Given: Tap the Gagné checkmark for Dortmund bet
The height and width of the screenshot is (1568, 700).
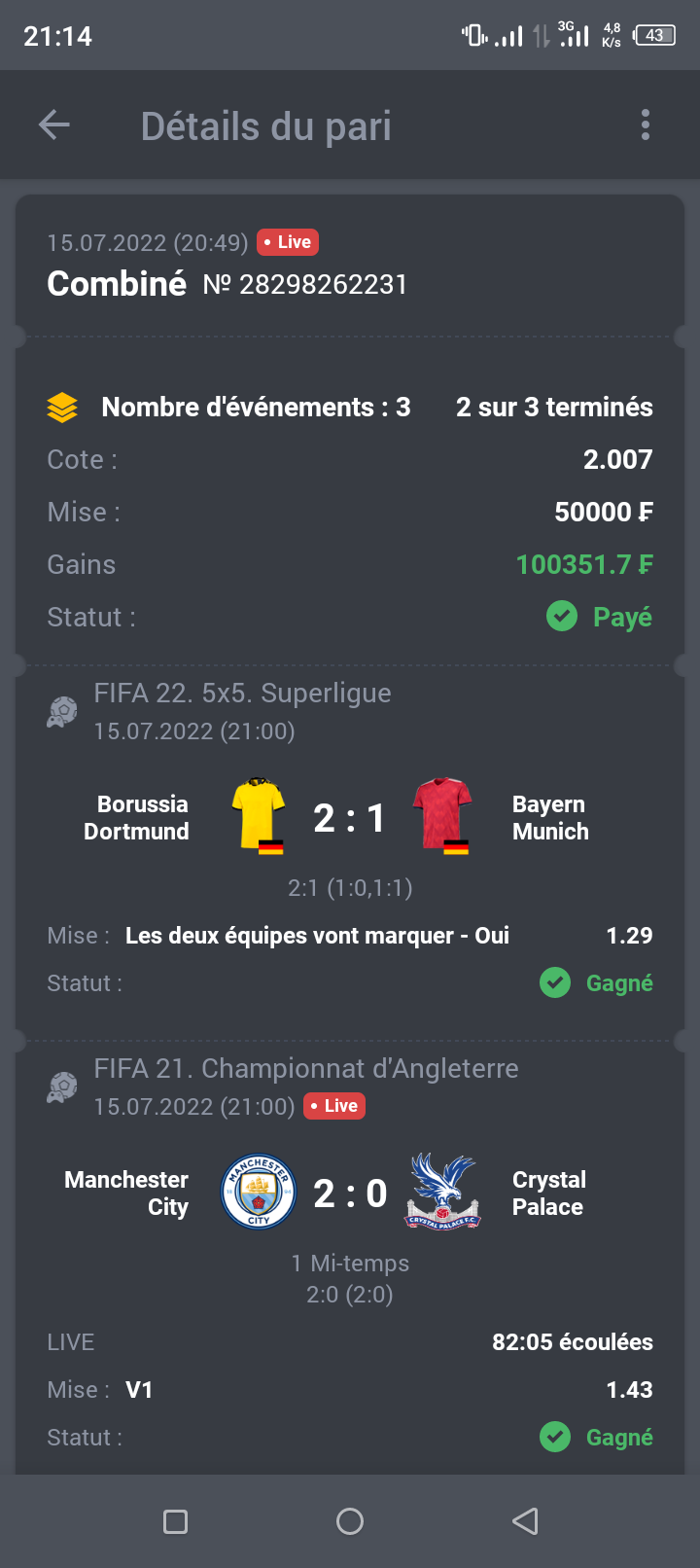Looking at the screenshot, I should [x=555, y=982].
